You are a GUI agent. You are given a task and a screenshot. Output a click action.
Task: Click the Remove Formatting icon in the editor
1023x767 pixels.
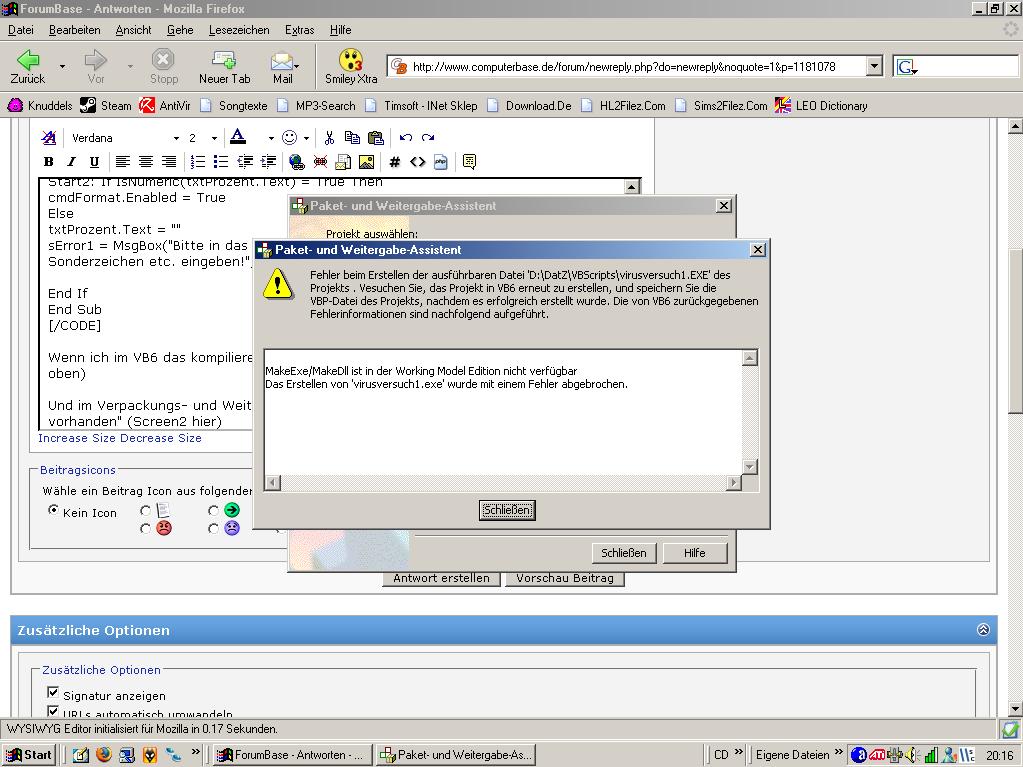click(48, 138)
